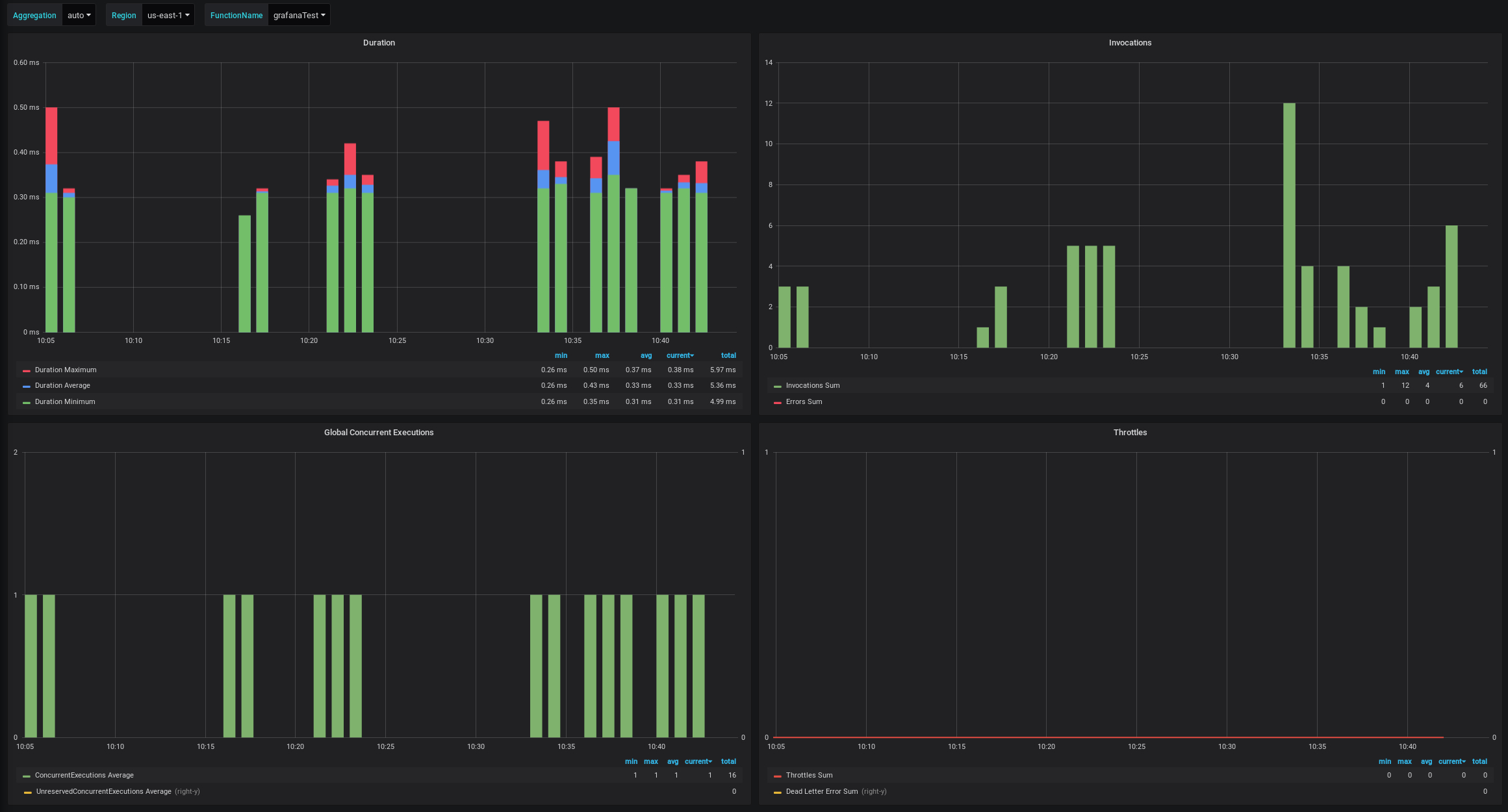Open Global Concurrent Executions panel title menu
1508x812 pixels.
[379, 433]
